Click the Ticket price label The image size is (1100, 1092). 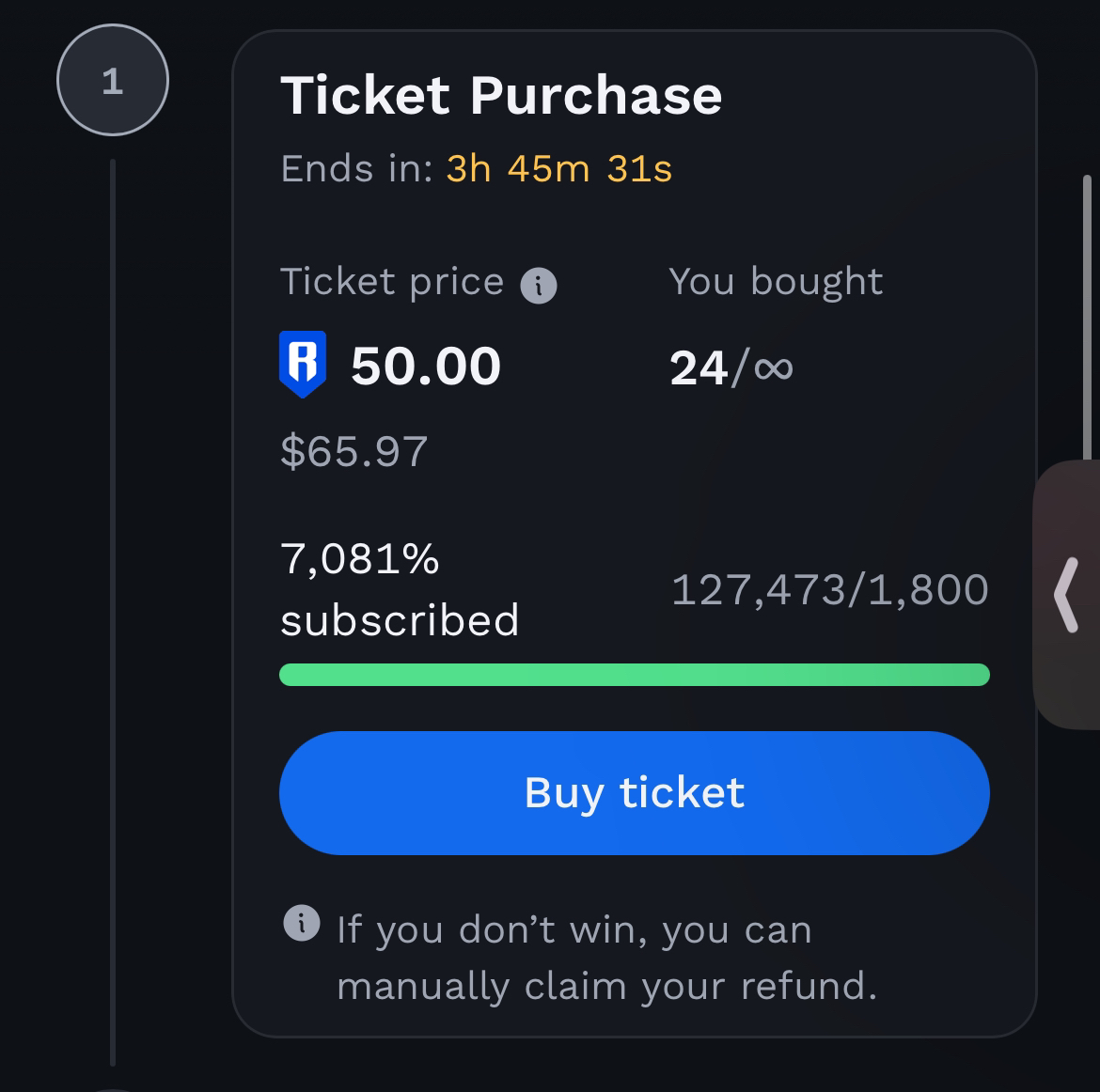coord(392,281)
